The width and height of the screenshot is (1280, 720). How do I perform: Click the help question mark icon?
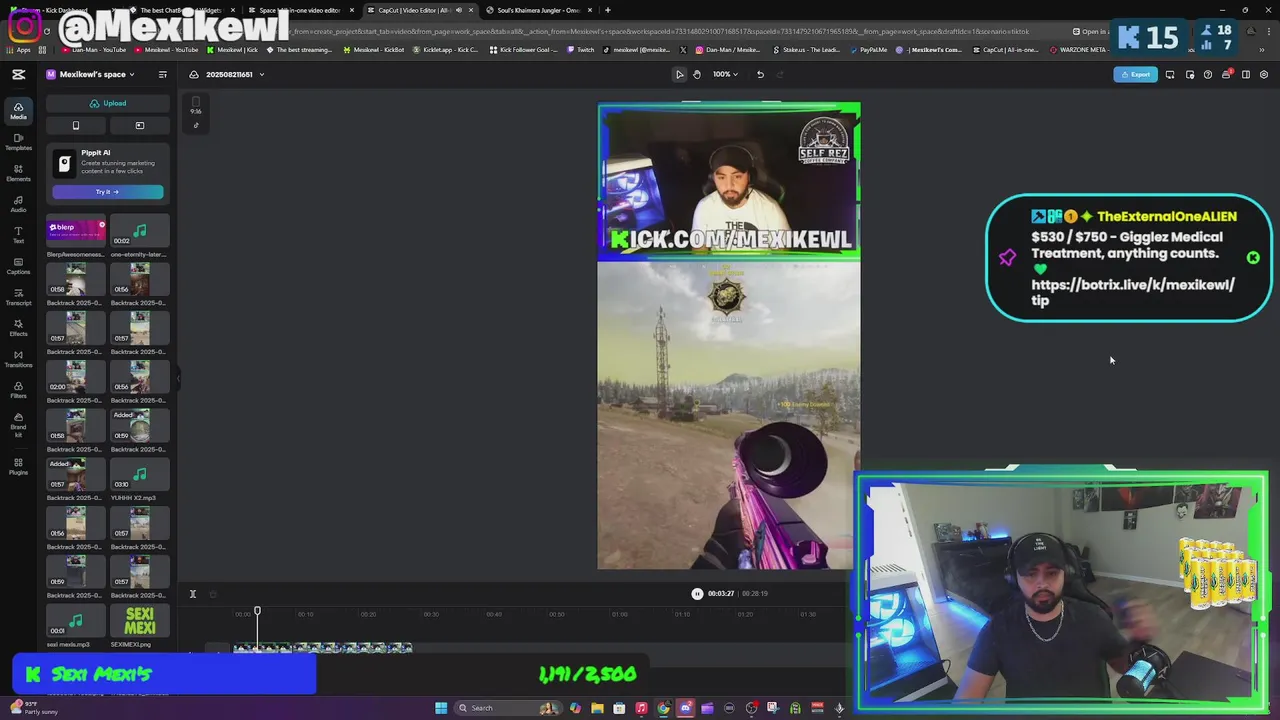click(1208, 74)
